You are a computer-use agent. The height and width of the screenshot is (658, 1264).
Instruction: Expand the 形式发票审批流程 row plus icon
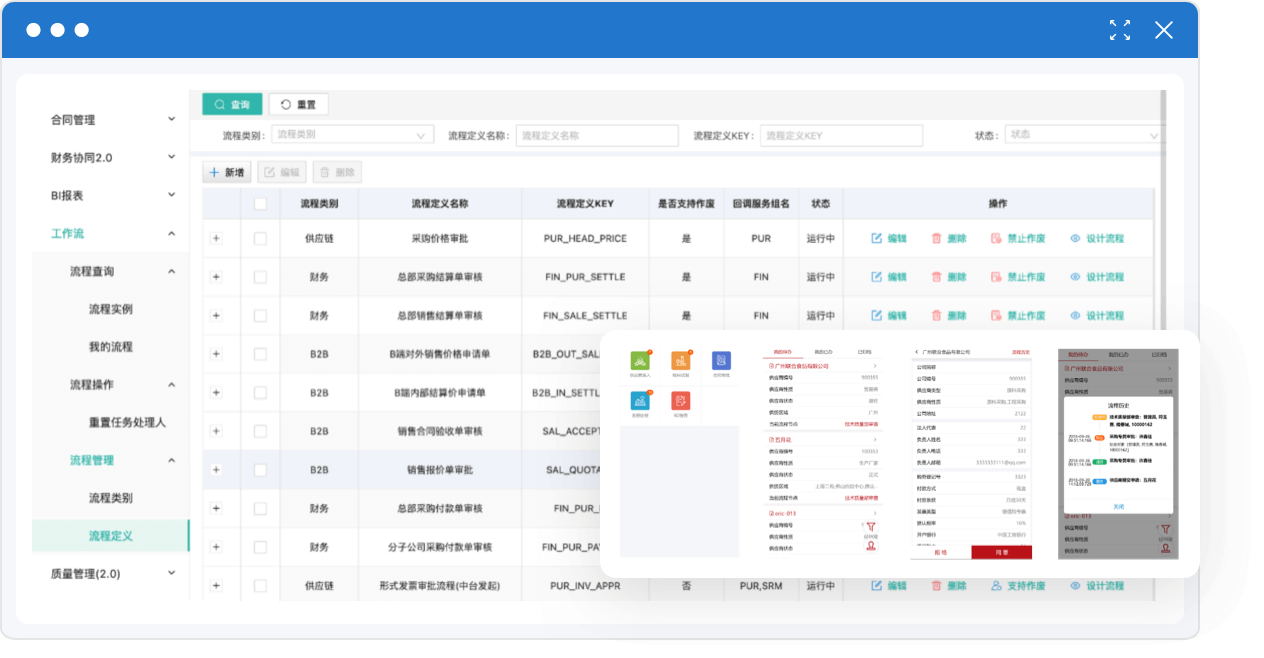click(216, 585)
